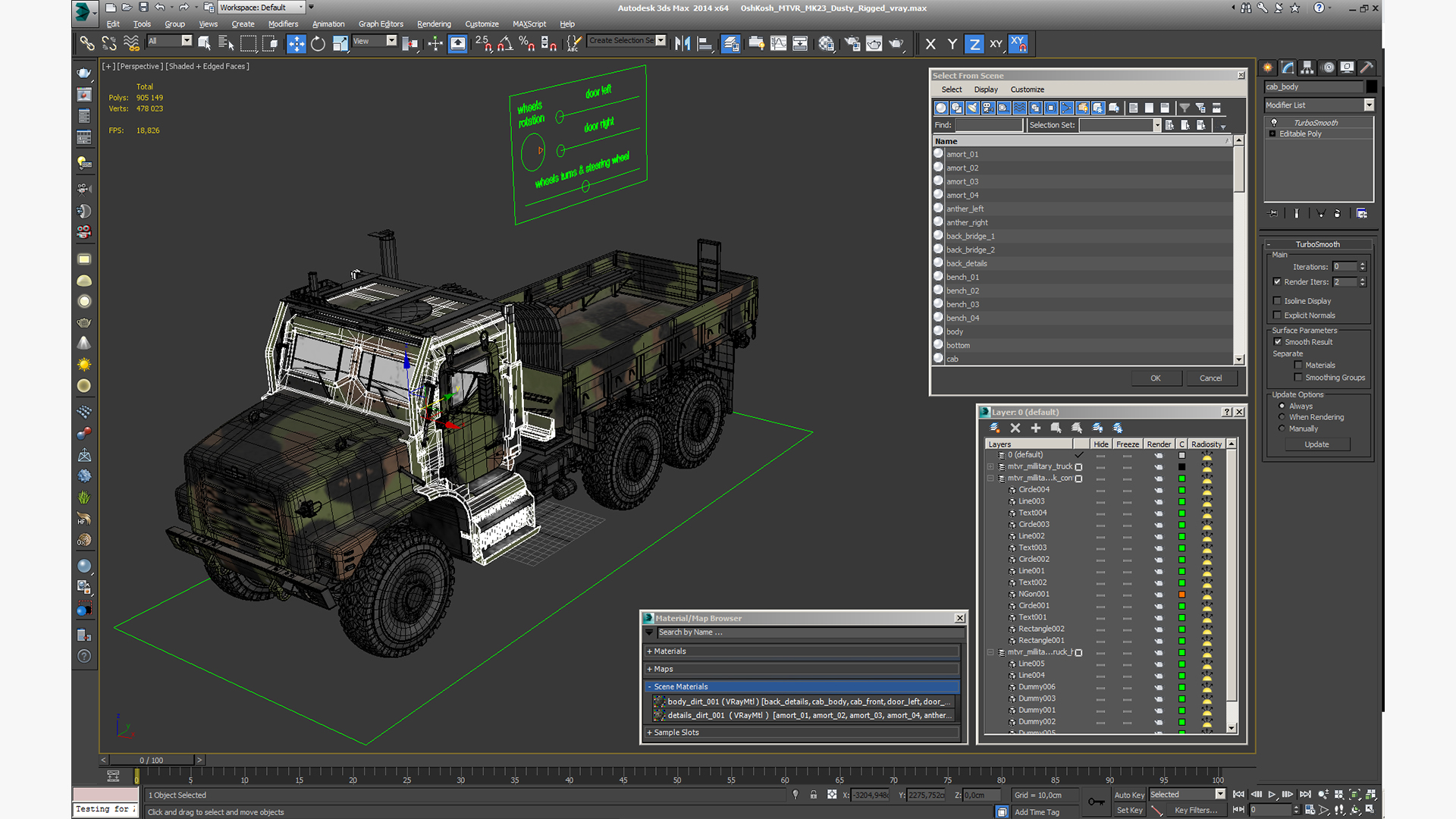Click the Auto Key button

(x=1129, y=795)
